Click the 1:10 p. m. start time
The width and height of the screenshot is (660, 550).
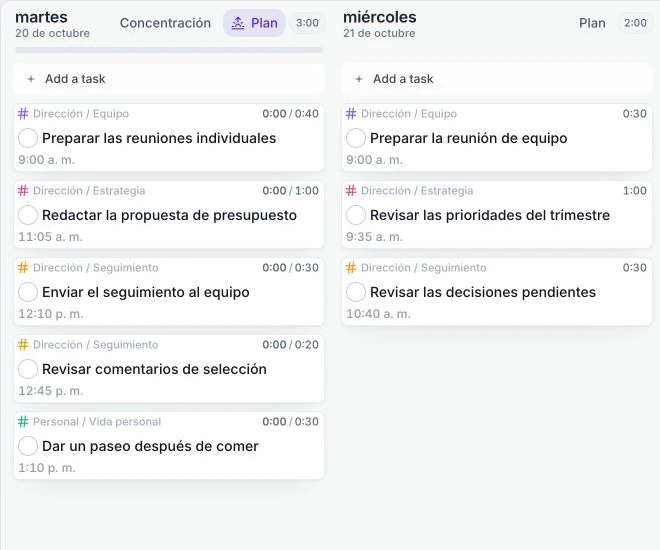[x=47, y=468]
